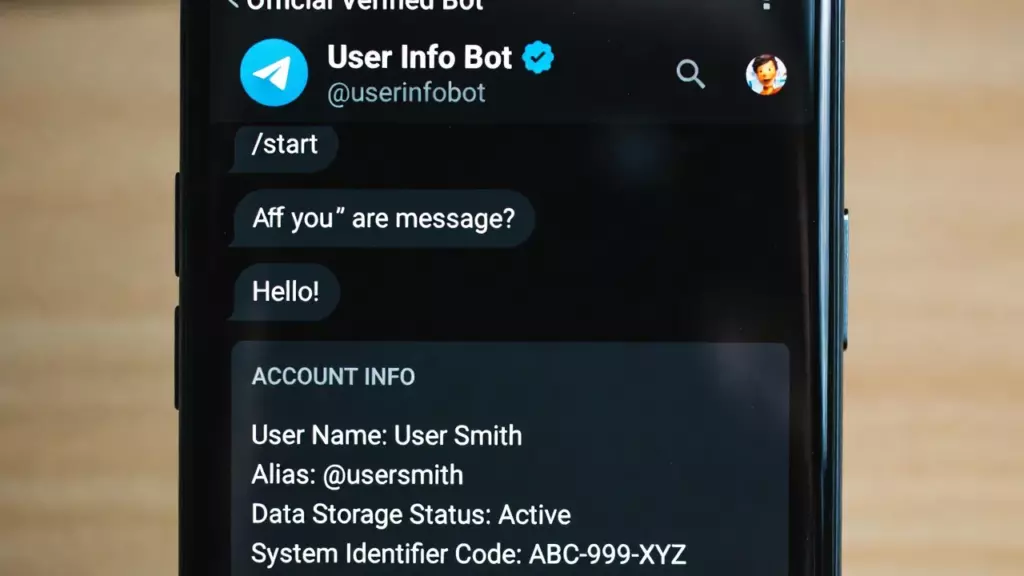Tap the ACCOUNT INFO heading

pyautogui.click(x=333, y=377)
